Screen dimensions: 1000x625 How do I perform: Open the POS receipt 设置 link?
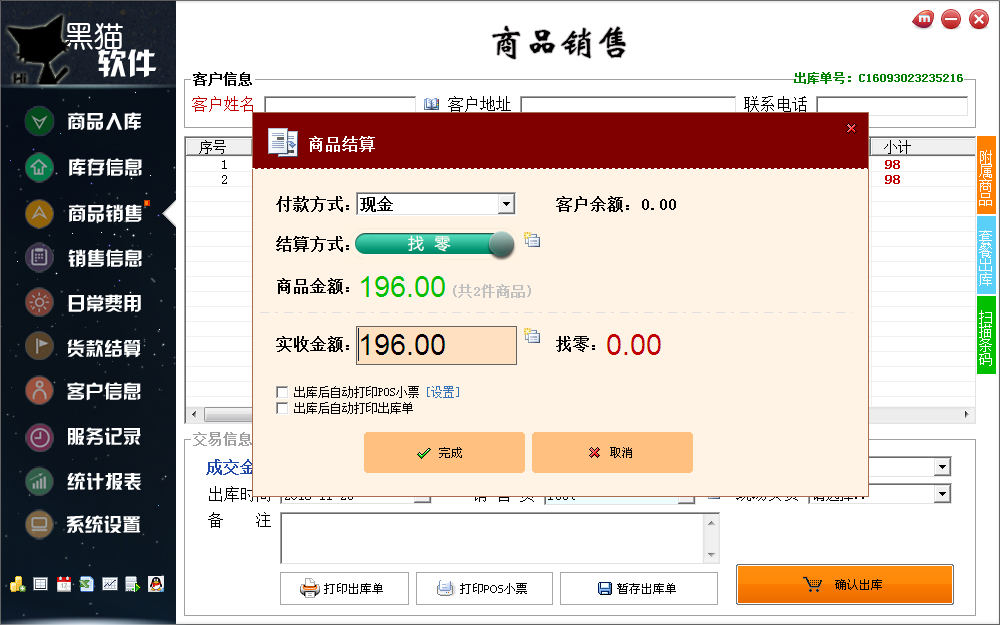click(443, 392)
